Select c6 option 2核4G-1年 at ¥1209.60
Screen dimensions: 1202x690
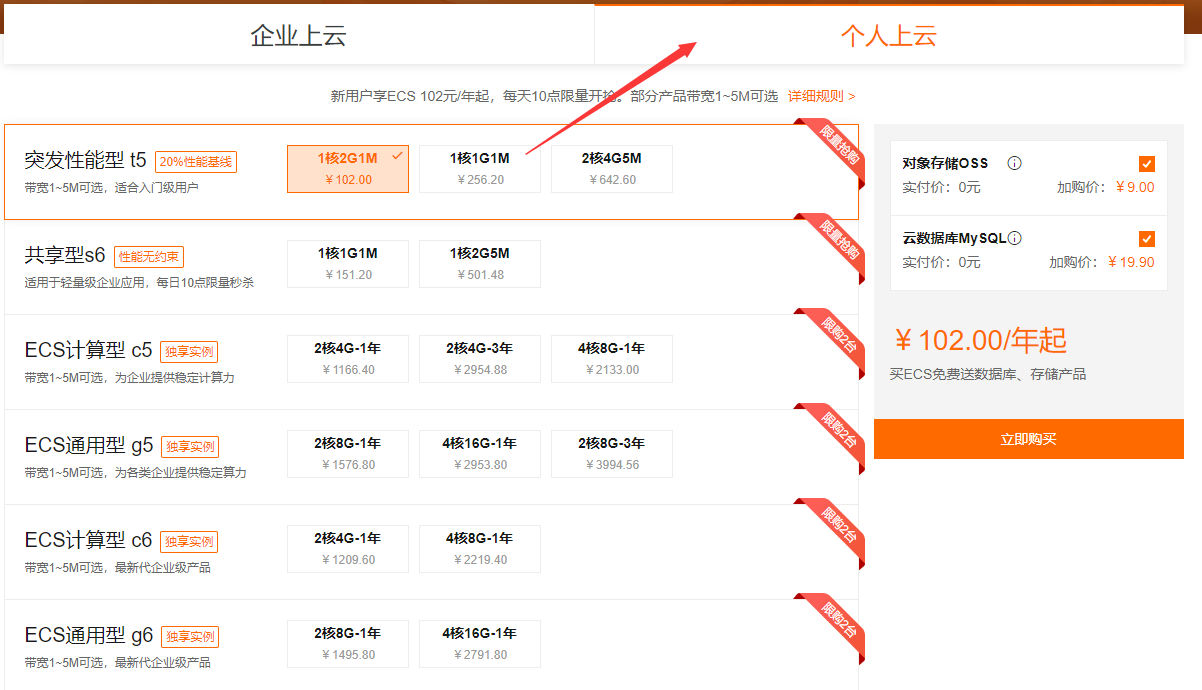click(348, 549)
